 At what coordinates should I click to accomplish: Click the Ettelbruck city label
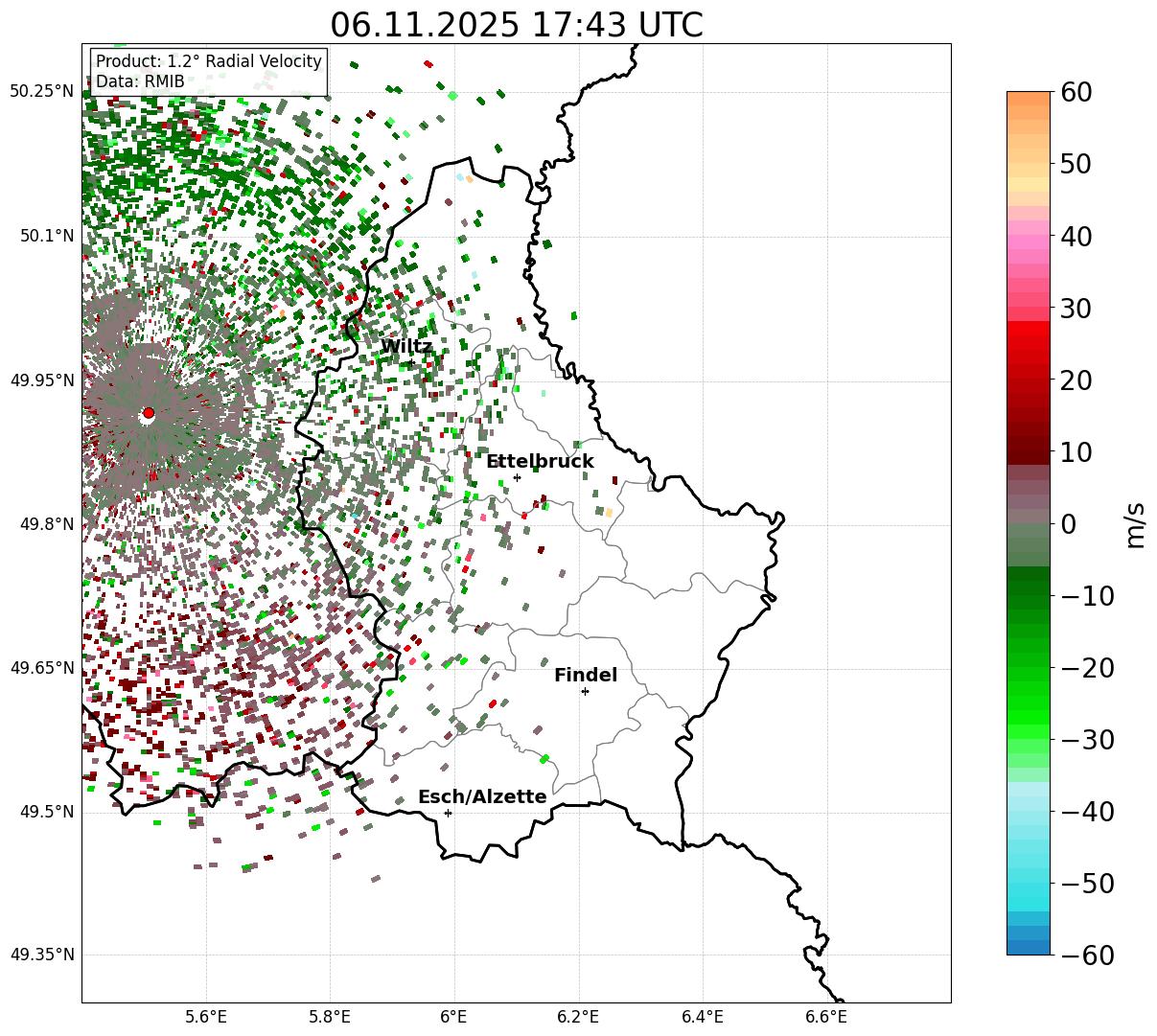540,462
